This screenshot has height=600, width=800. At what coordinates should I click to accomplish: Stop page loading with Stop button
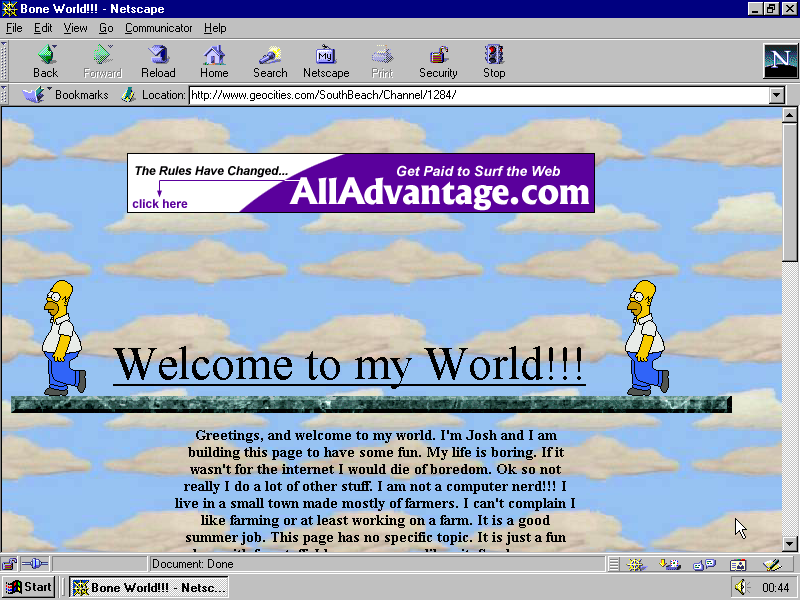point(494,61)
